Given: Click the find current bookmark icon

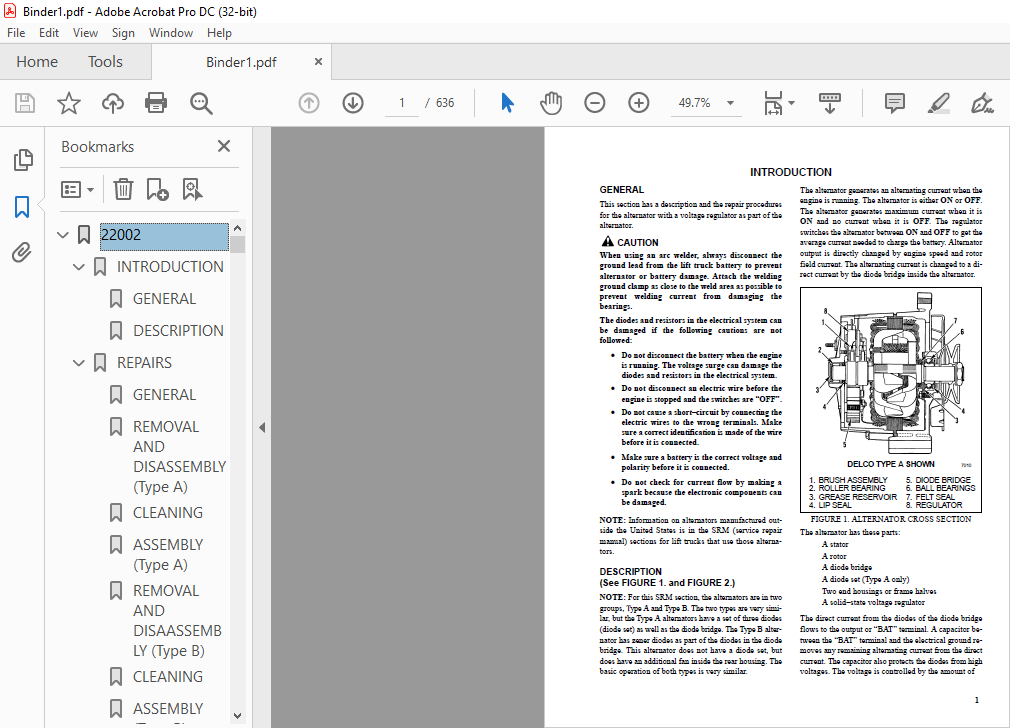Looking at the screenshot, I should [x=192, y=189].
